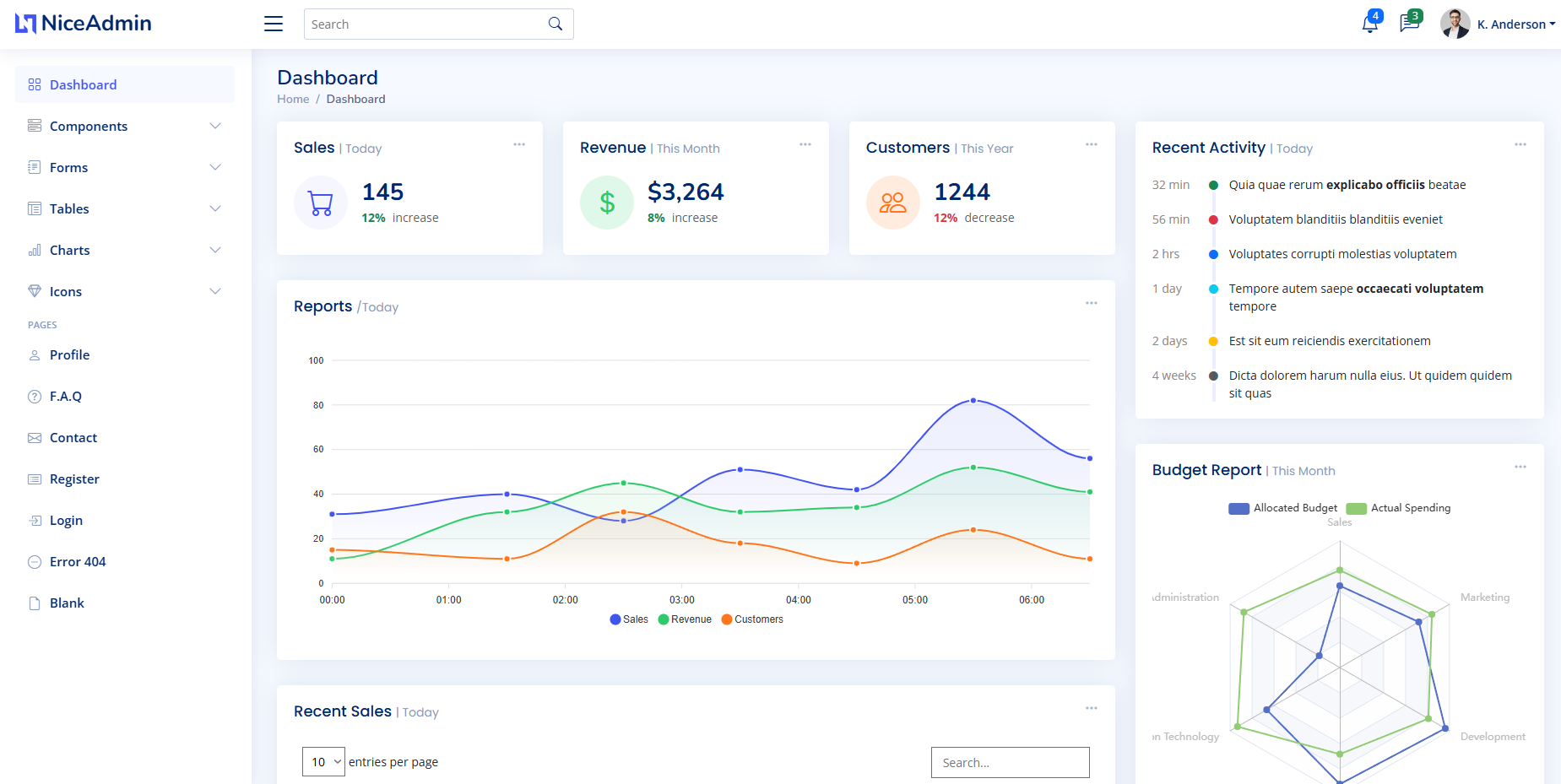1561x784 pixels.
Task: Click the customers group icon on Customers card
Action: point(892,203)
